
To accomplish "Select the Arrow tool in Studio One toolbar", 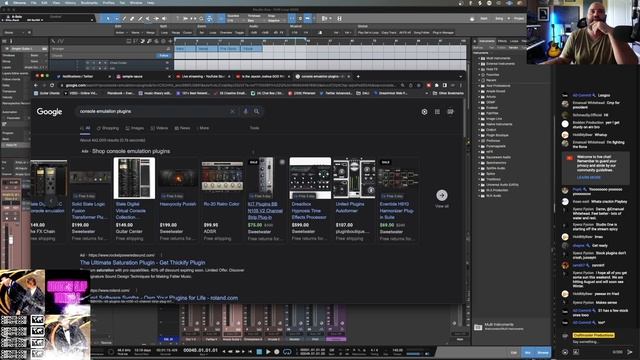I will click(108, 18).
